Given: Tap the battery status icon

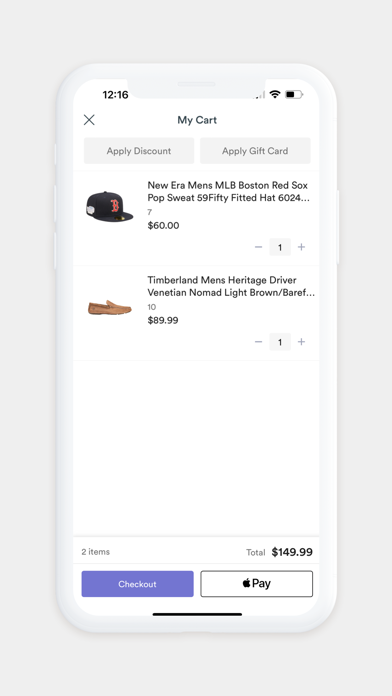Looking at the screenshot, I should (294, 95).
